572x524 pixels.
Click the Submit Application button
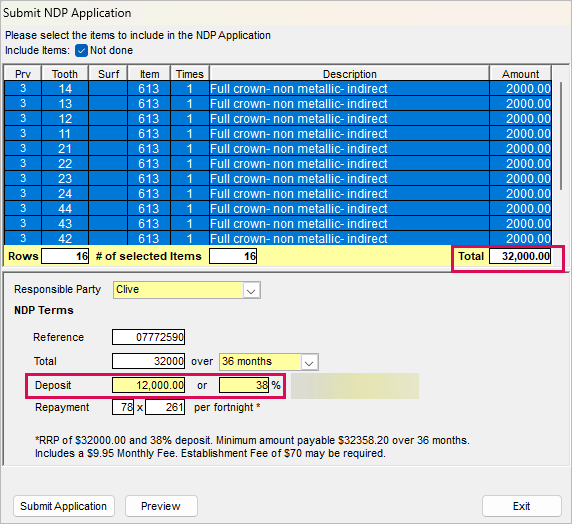(64, 506)
